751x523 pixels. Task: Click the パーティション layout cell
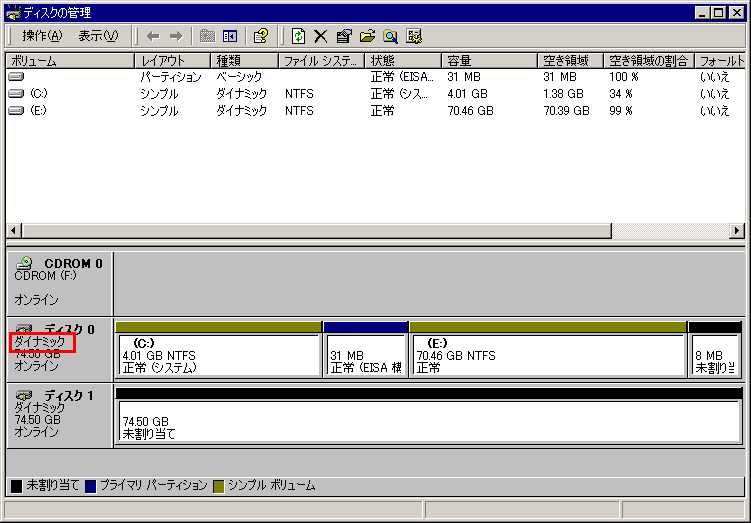tap(171, 77)
